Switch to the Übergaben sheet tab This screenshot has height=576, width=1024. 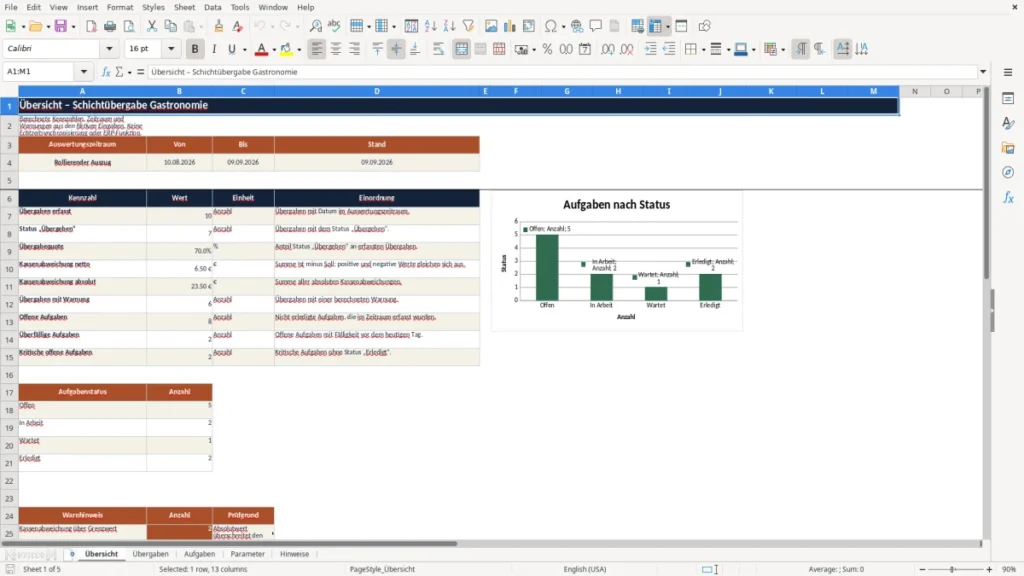pyautogui.click(x=150, y=554)
